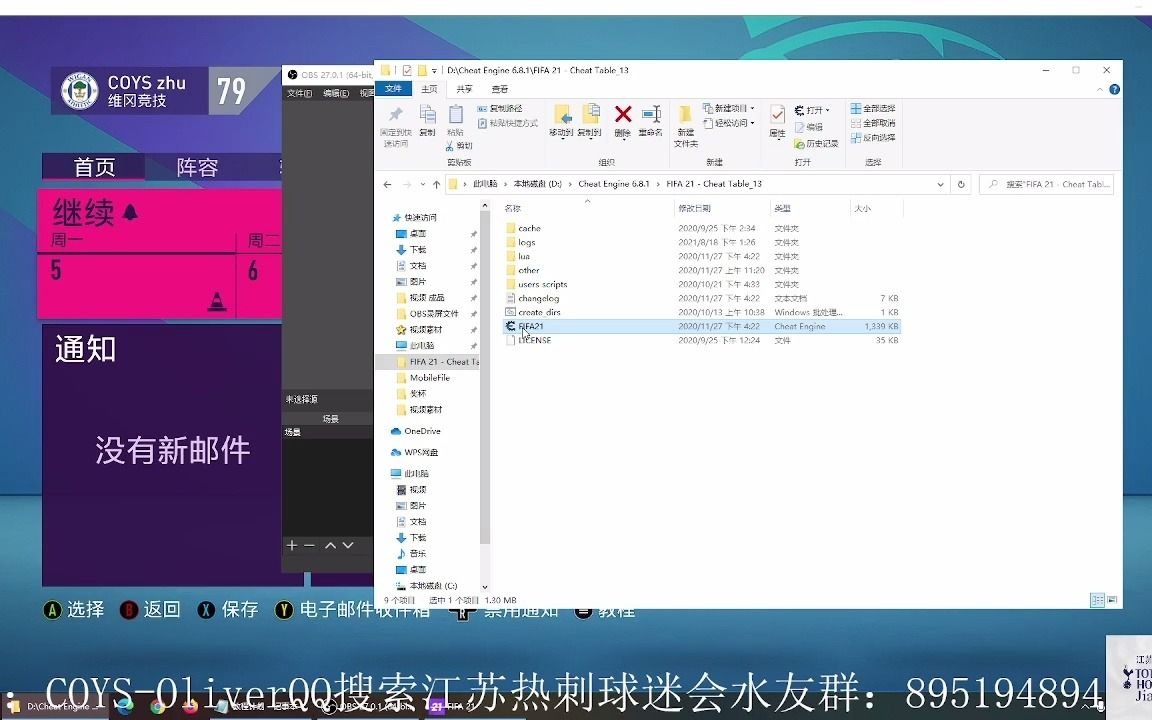Viewport: 1152px width, 720px height.
Task: Click Copy path in the ribbon
Action: pyautogui.click(x=500, y=109)
